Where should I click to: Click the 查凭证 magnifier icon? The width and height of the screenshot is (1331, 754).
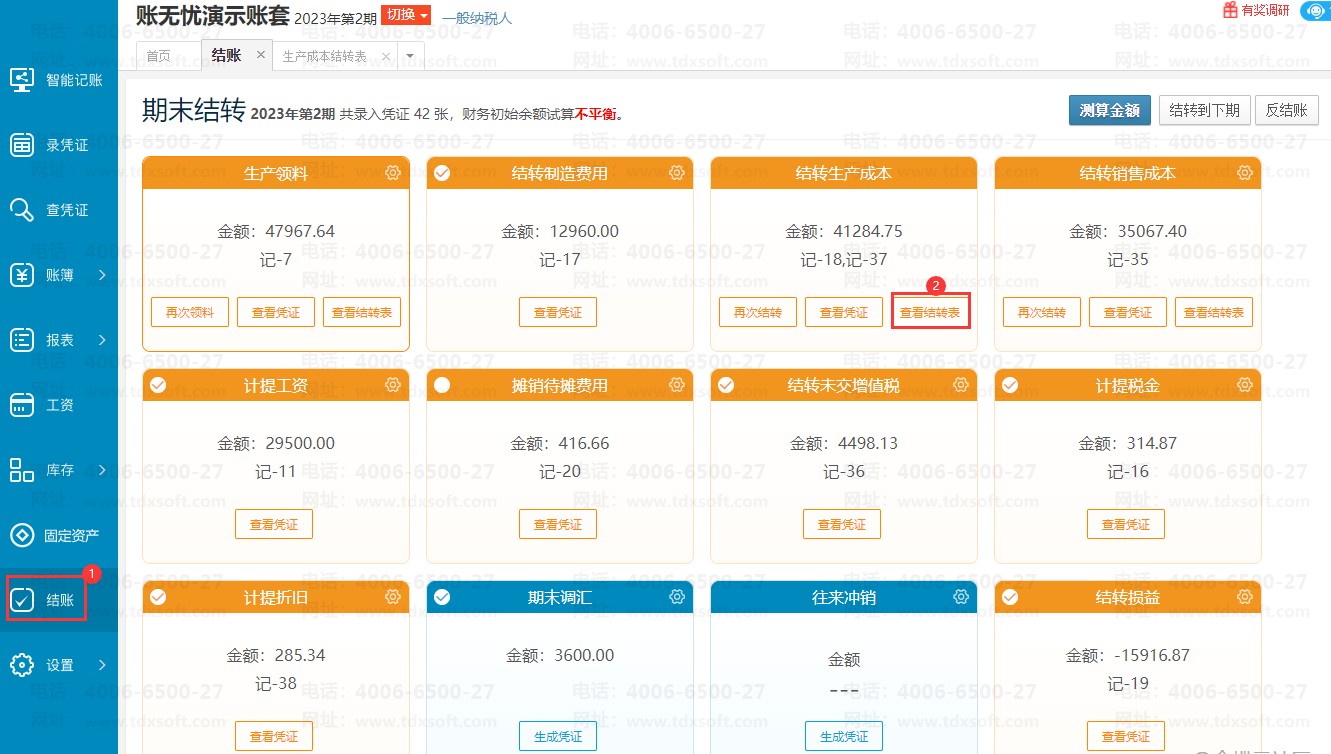22,210
